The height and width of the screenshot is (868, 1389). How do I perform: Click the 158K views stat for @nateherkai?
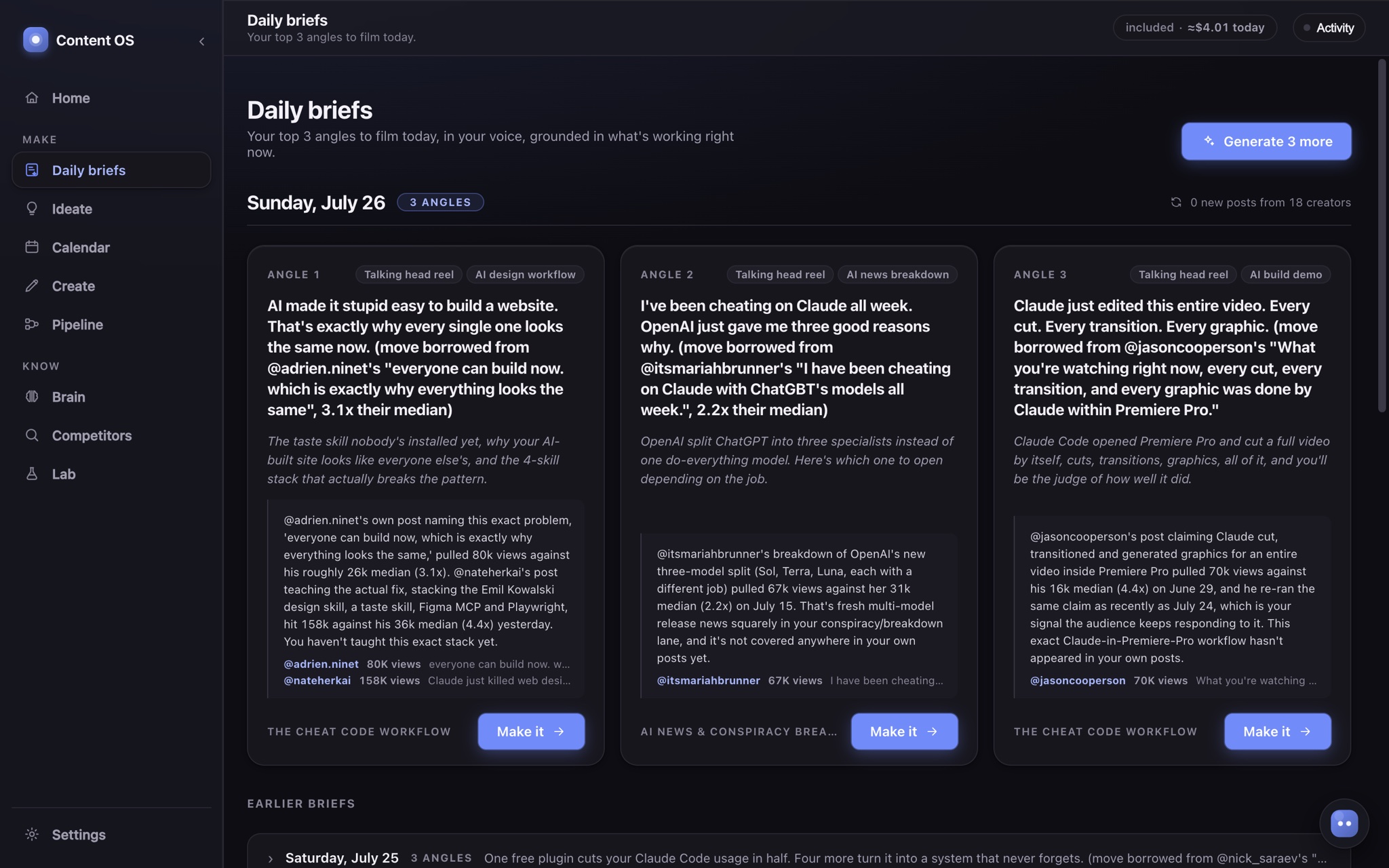[x=389, y=680]
